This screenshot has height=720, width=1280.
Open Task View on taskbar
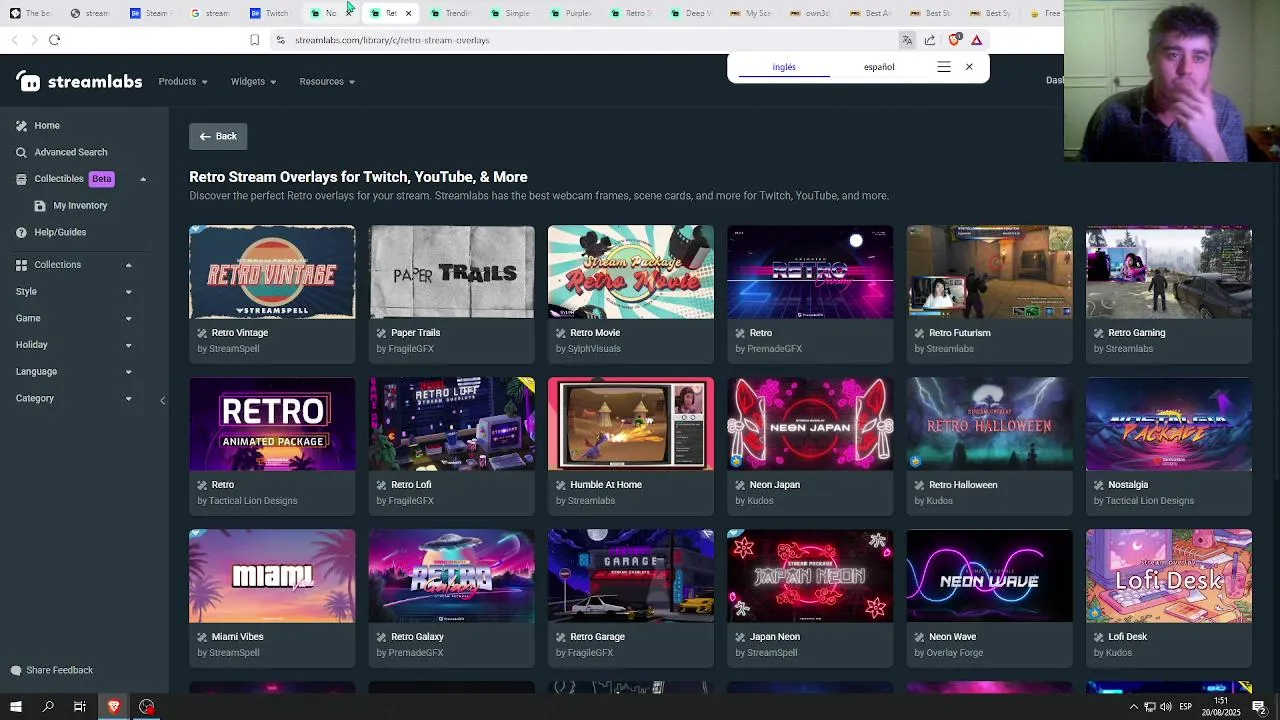[80, 707]
